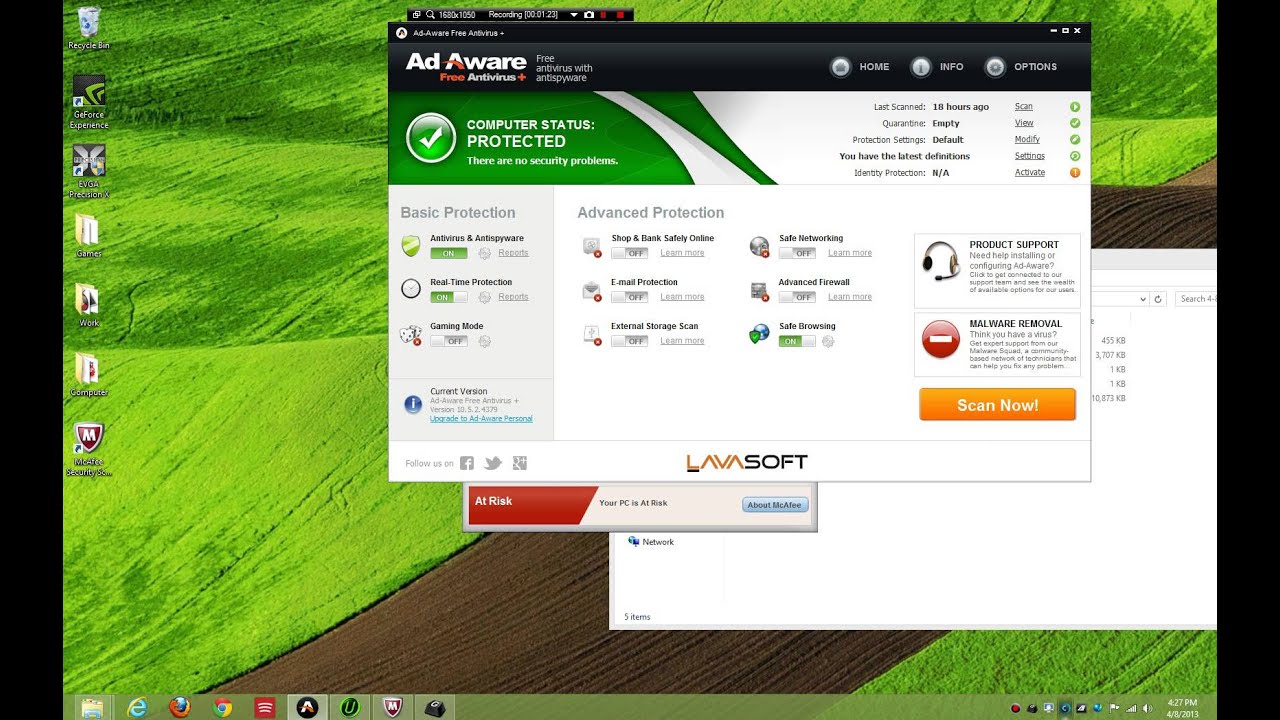
Task: Click Learn more for External Storage Scan
Action: [x=682, y=341]
